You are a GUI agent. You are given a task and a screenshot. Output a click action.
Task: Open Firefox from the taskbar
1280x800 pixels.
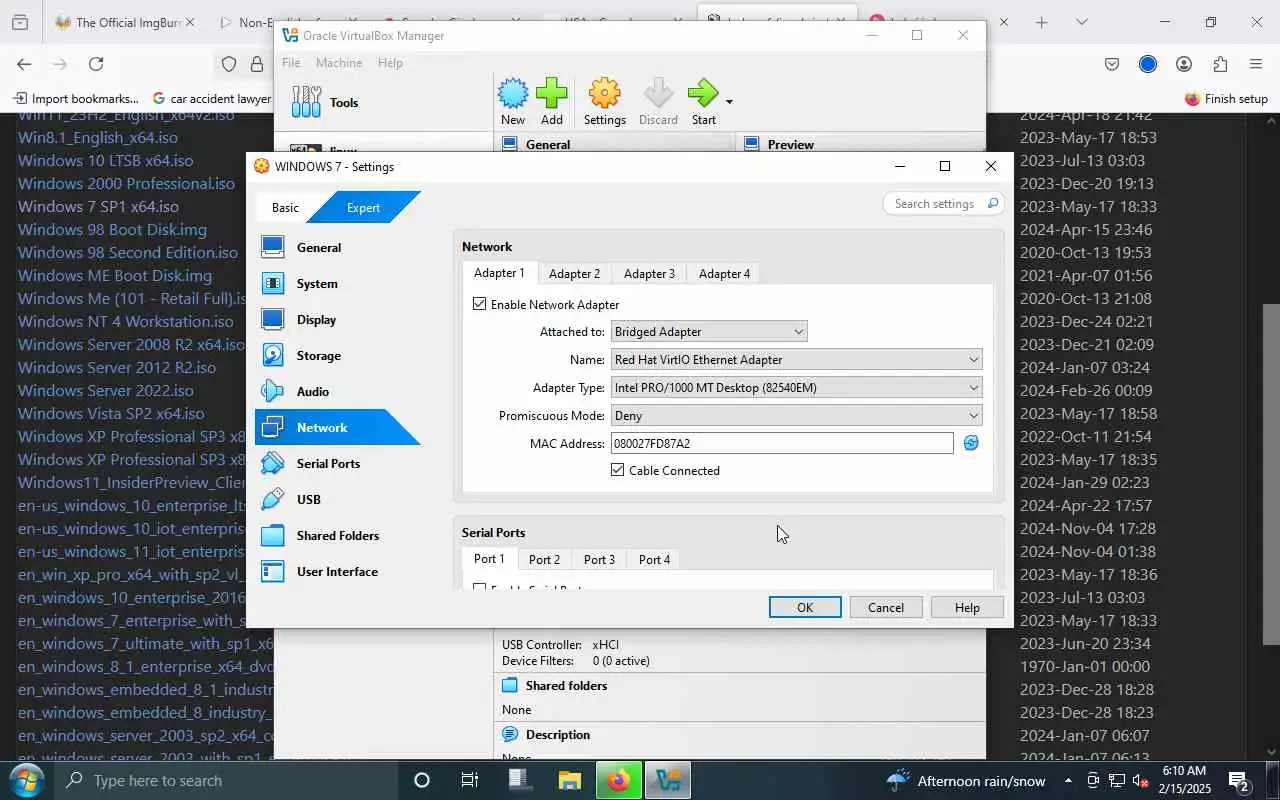tap(619, 780)
